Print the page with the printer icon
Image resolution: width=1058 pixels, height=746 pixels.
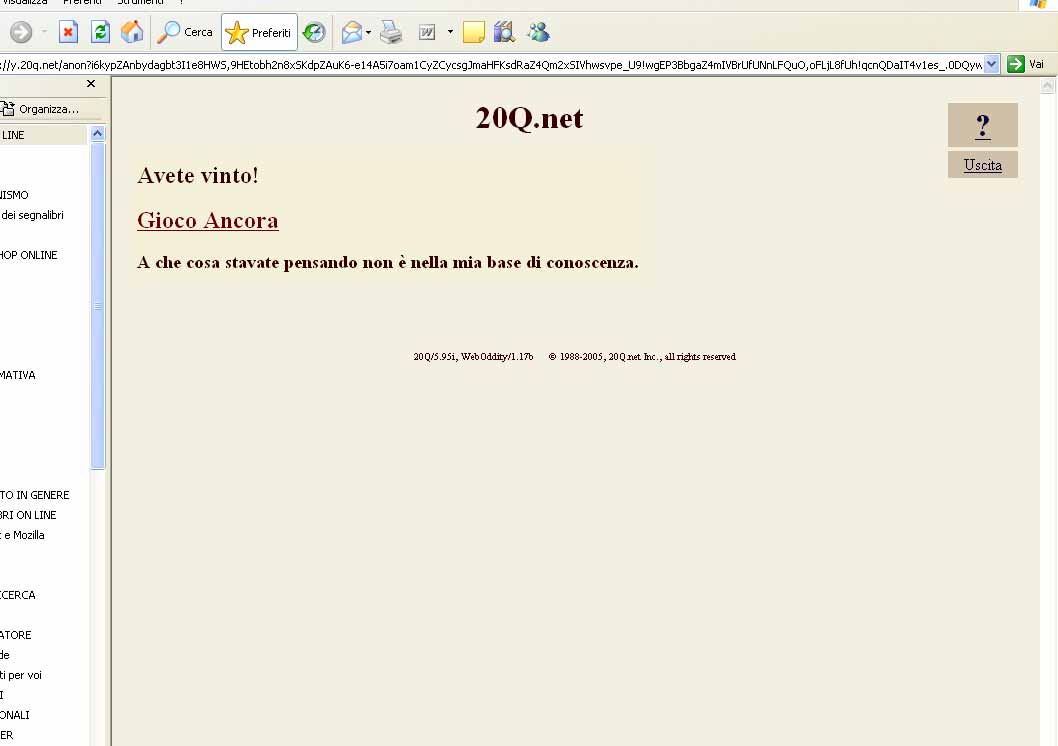click(x=391, y=32)
